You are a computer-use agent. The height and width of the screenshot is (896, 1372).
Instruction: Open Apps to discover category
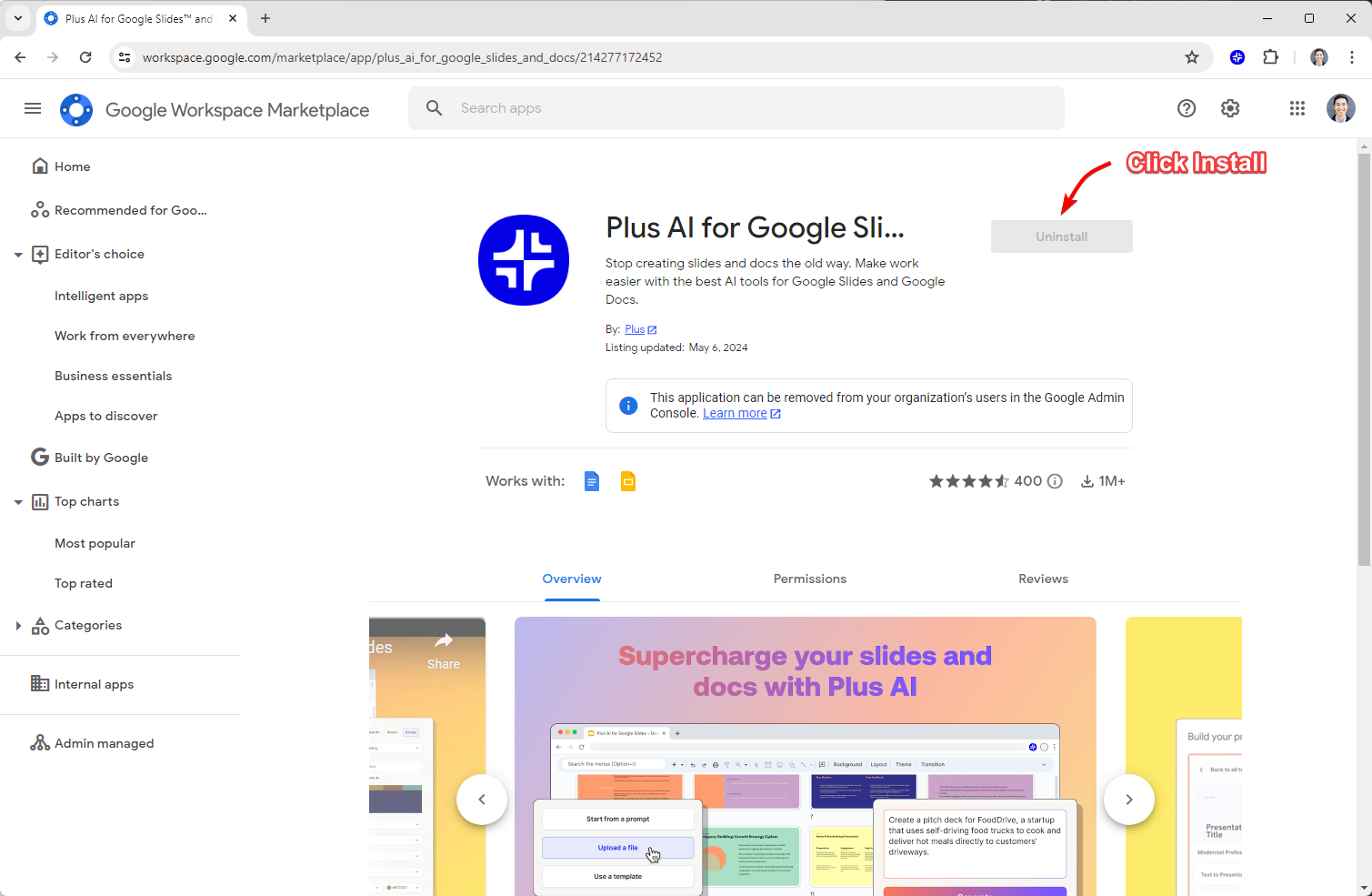click(x=106, y=416)
